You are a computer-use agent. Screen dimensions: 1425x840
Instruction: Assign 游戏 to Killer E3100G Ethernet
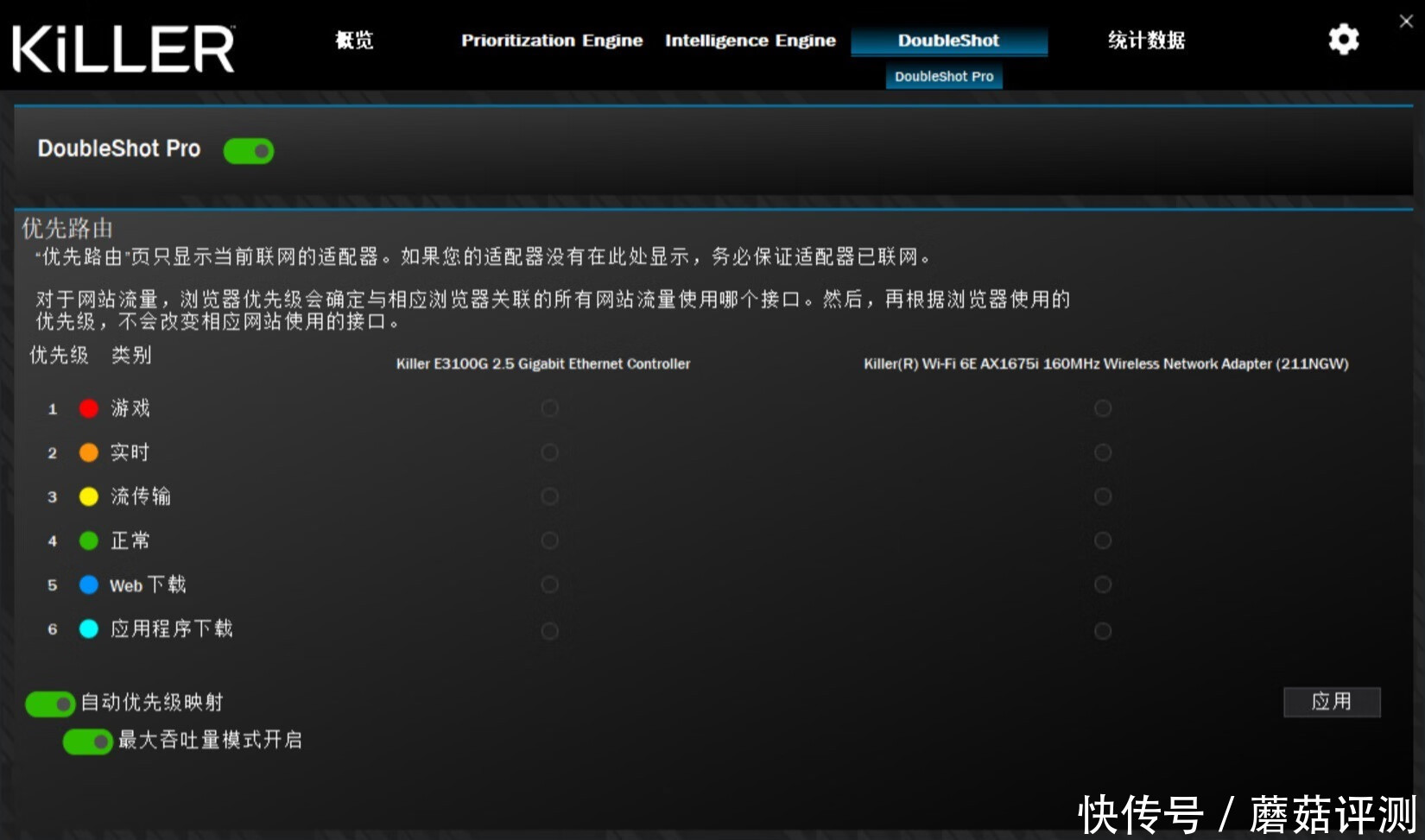(549, 408)
